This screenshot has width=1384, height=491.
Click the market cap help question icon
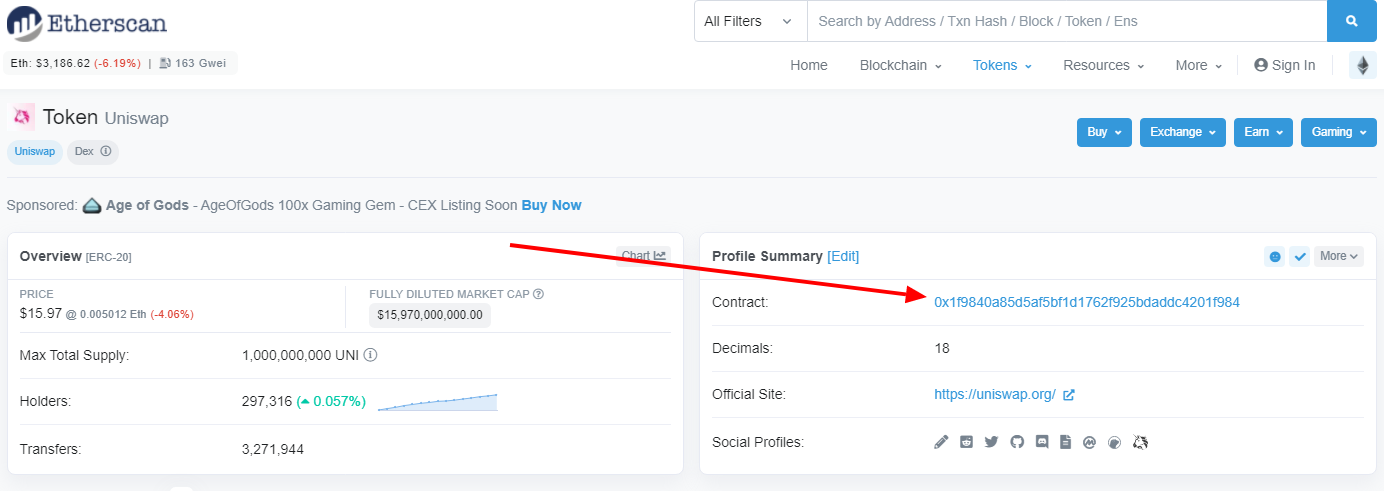tap(538, 294)
